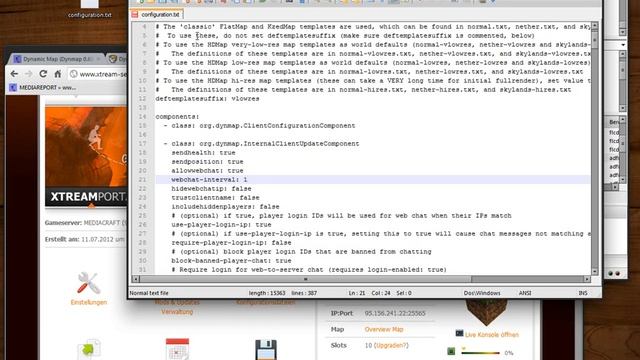Screen dimensions: 640x360
Task: Click line 'components:' in editor
Action: pyautogui.click(x=177, y=117)
